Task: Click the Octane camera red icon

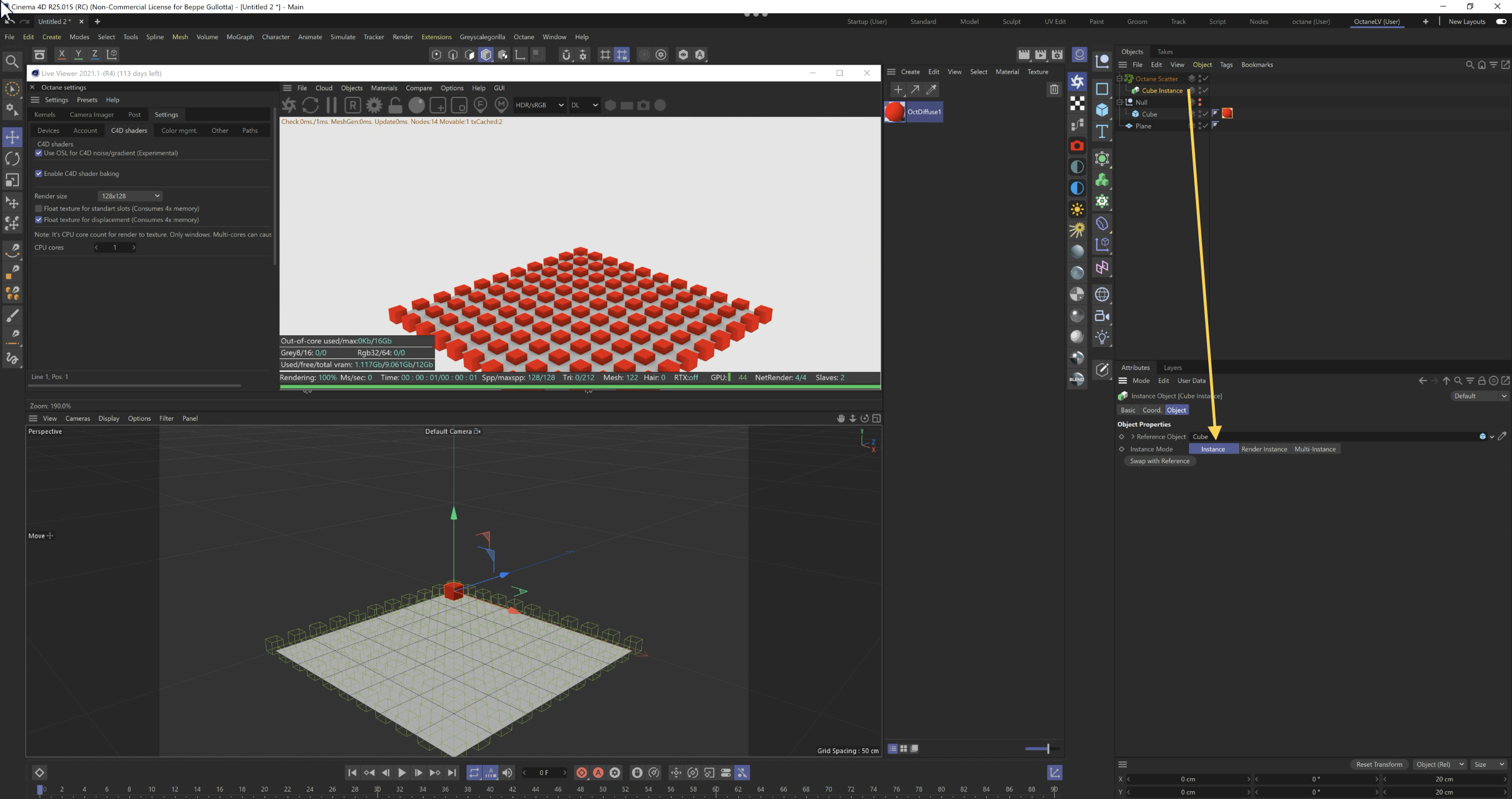Action: pyautogui.click(x=1077, y=146)
